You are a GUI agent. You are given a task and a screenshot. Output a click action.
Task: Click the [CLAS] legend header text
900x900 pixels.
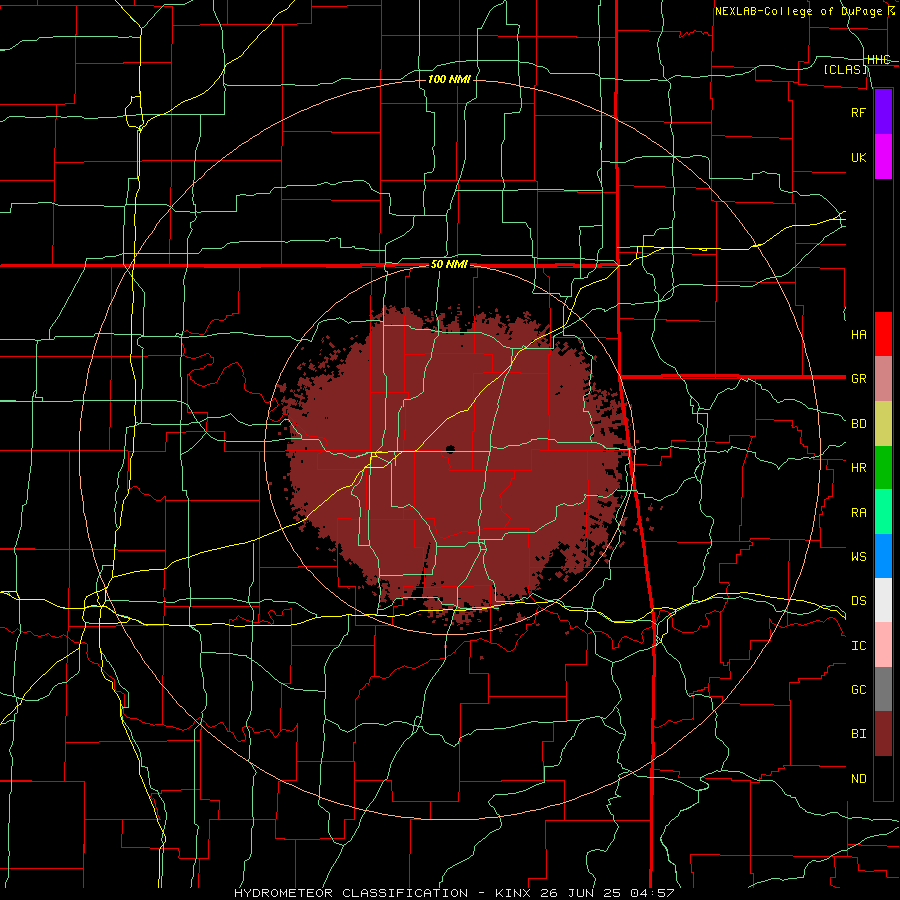click(x=845, y=69)
